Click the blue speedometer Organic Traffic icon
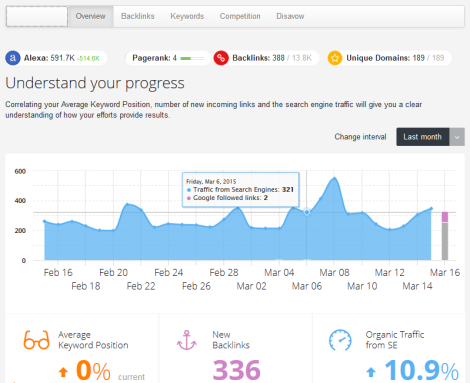This screenshot has height=383, width=470. click(x=340, y=340)
